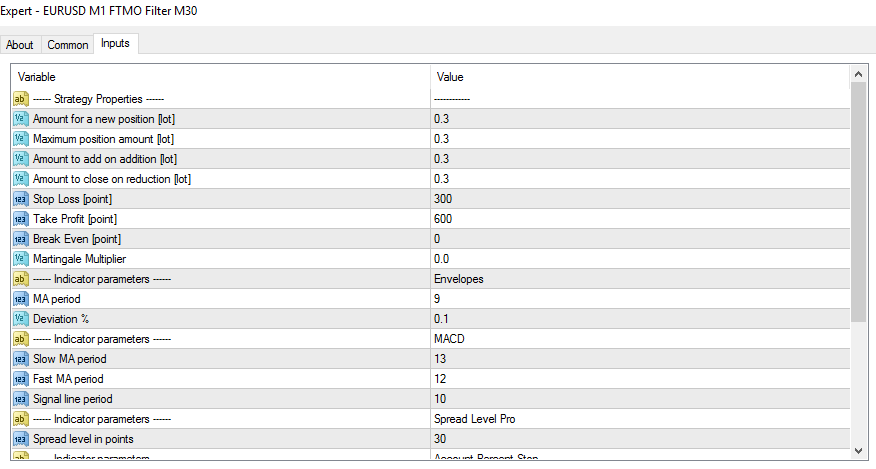Click the Martingale Multiplier row icon
This screenshot has width=876, height=469.
pos(20,259)
